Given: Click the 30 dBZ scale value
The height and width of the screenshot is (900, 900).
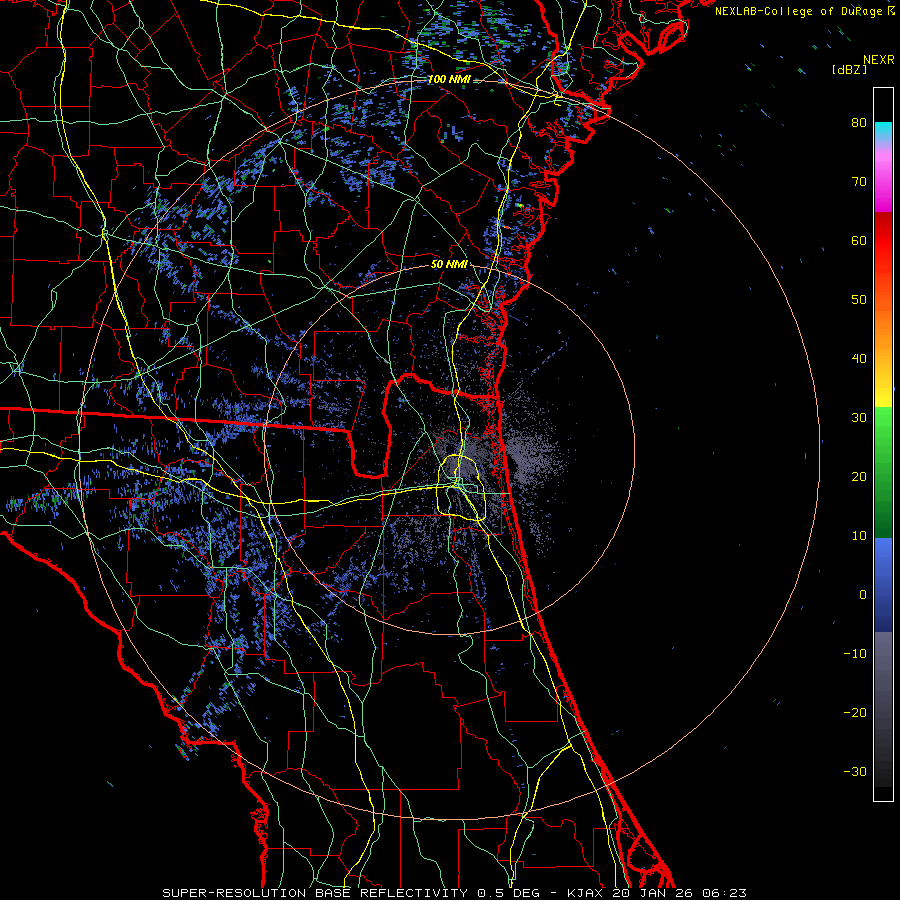Looking at the screenshot, I should coord(859,417).
